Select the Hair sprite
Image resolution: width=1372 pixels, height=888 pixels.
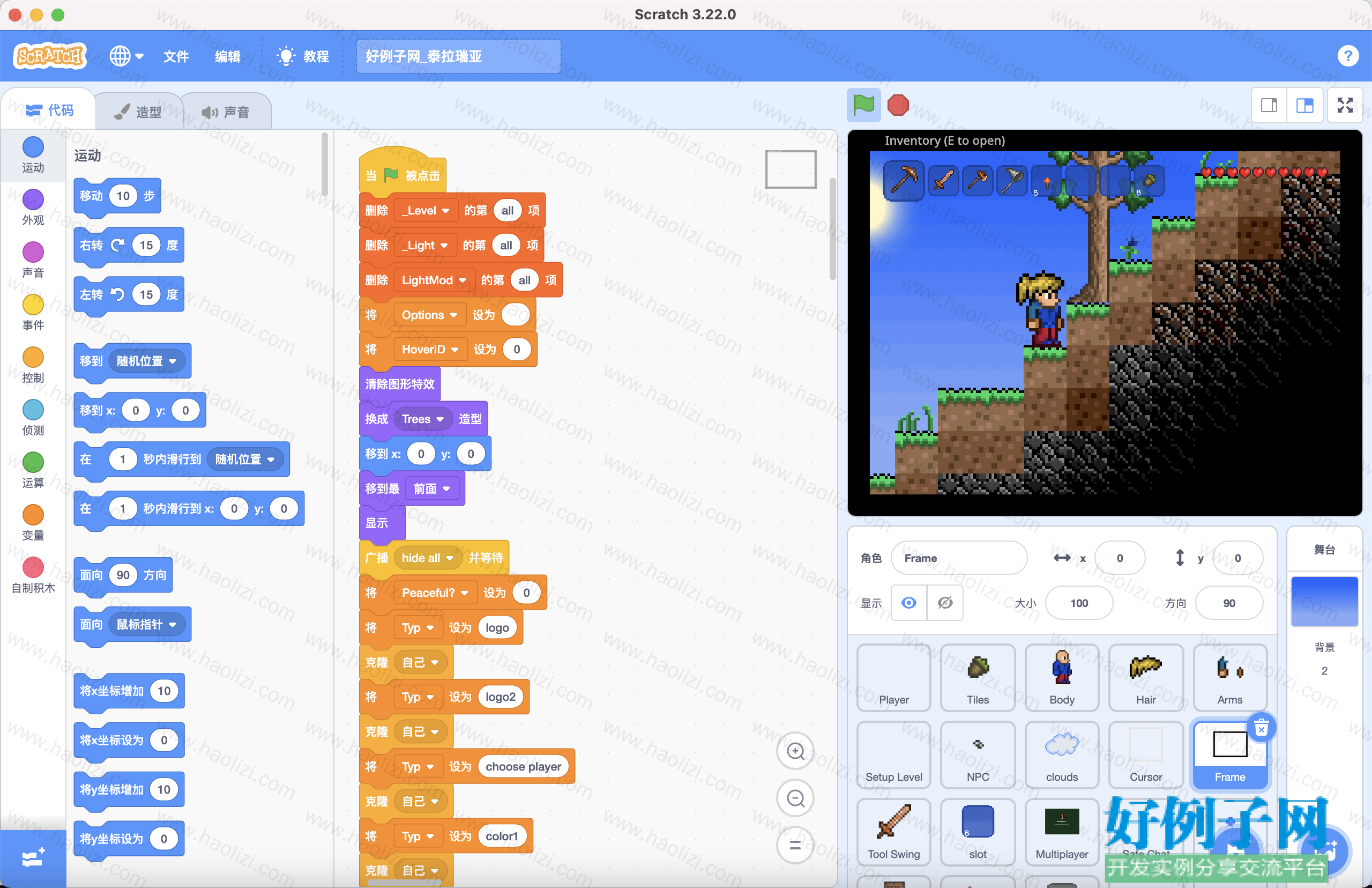tap(1146, 678)
